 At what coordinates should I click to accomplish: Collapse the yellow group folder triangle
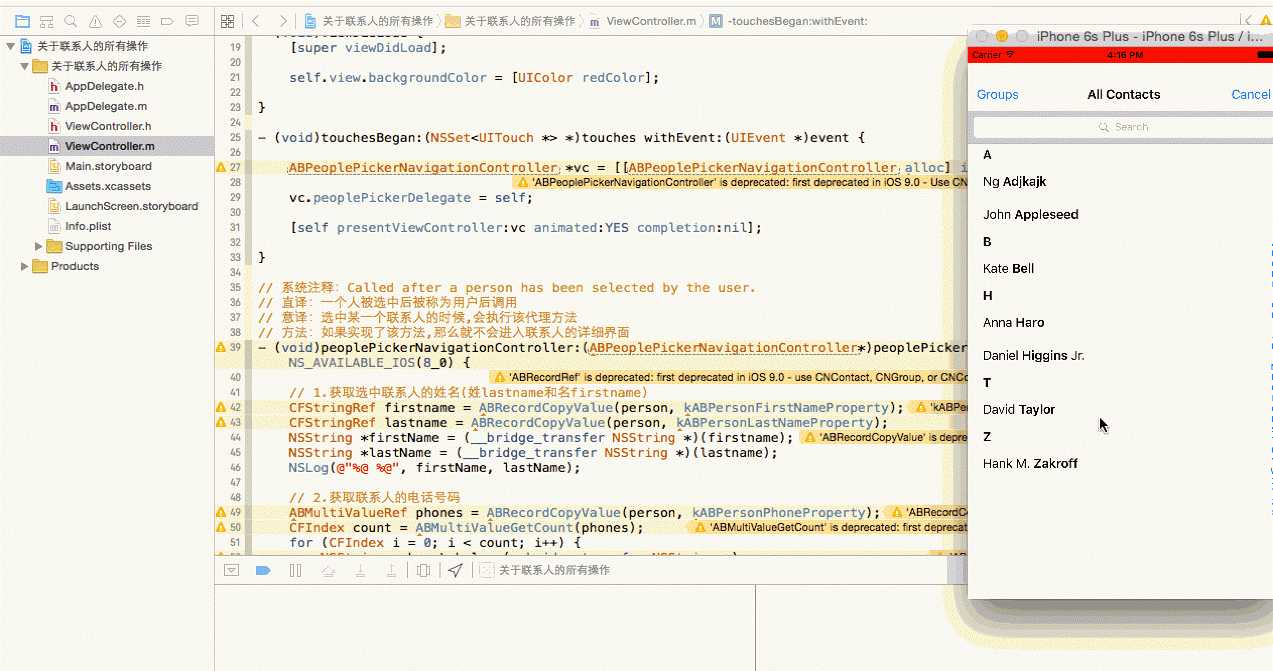(x=25, y=66)
